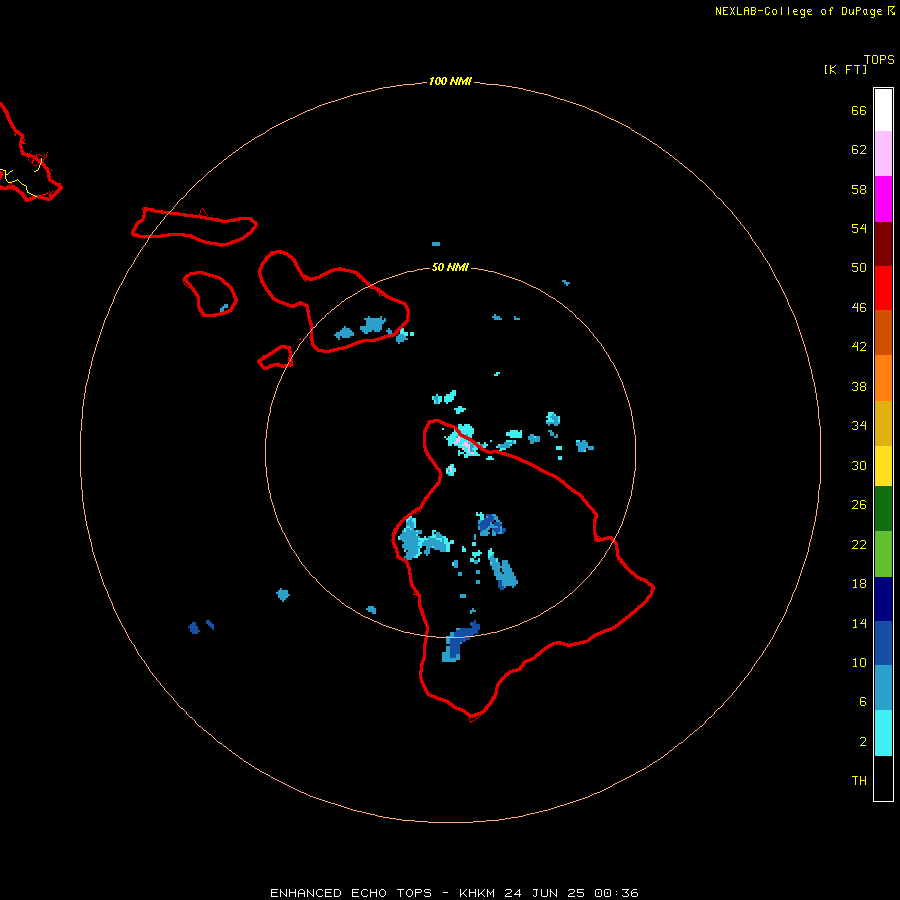900x900 pixels.
Task: Click the gold legend swatch
Action: pyautogui.click(x=883, y=423)
